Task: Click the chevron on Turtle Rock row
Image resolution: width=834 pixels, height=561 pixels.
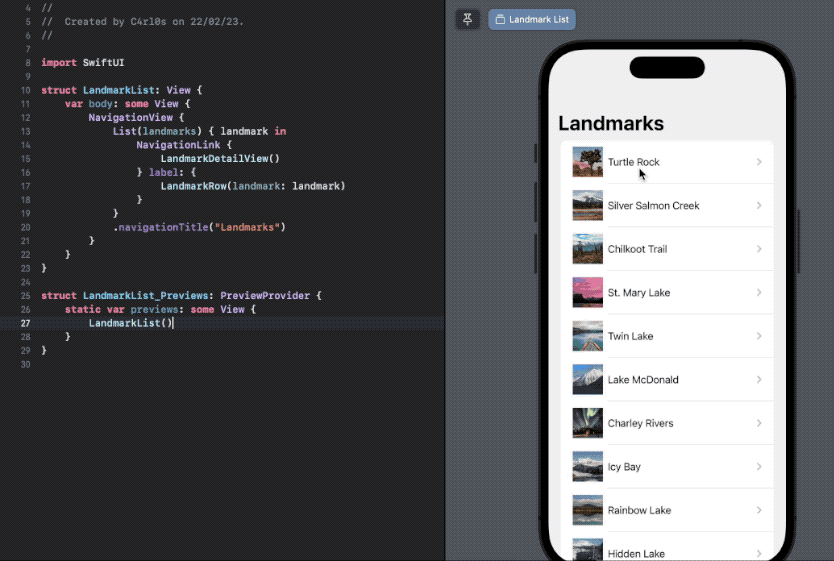Action: 759,162
